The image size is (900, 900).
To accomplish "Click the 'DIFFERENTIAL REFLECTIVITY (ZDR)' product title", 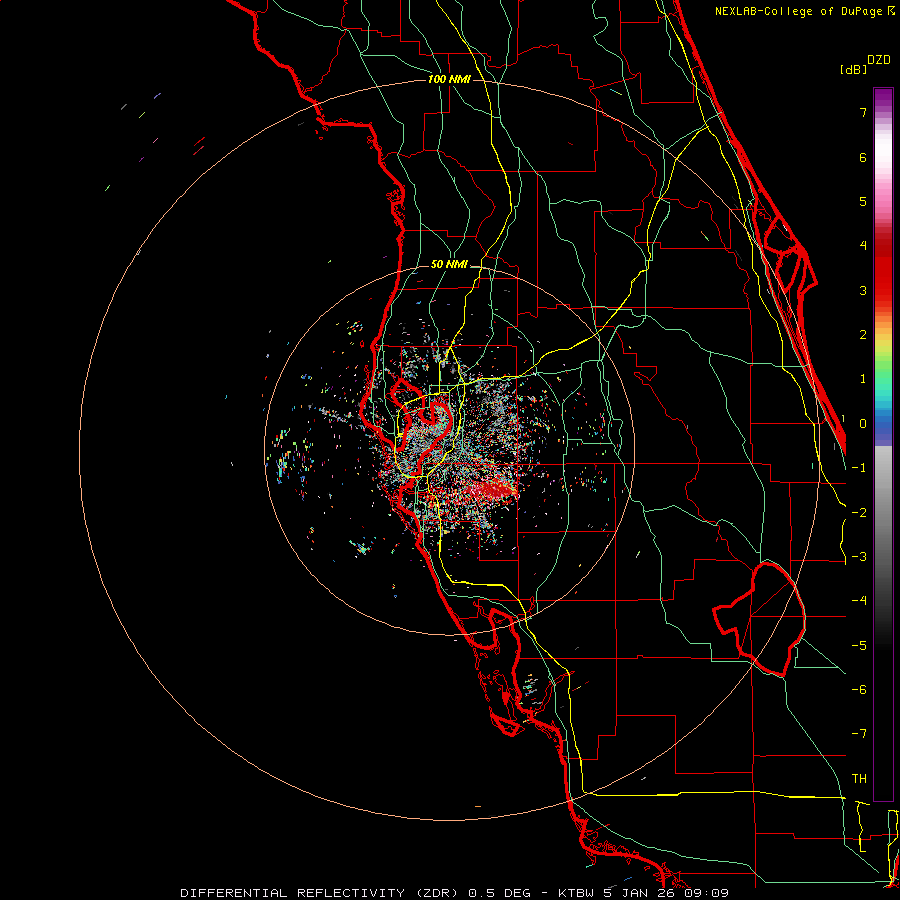I will coord(320,893).
